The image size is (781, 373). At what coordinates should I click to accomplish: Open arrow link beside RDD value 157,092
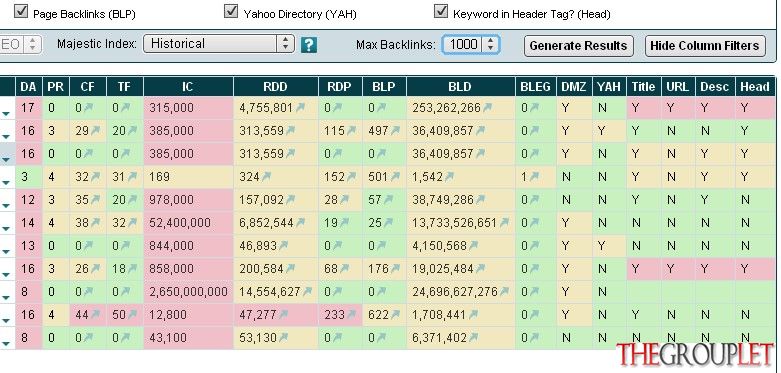click(x=290, y=200)
